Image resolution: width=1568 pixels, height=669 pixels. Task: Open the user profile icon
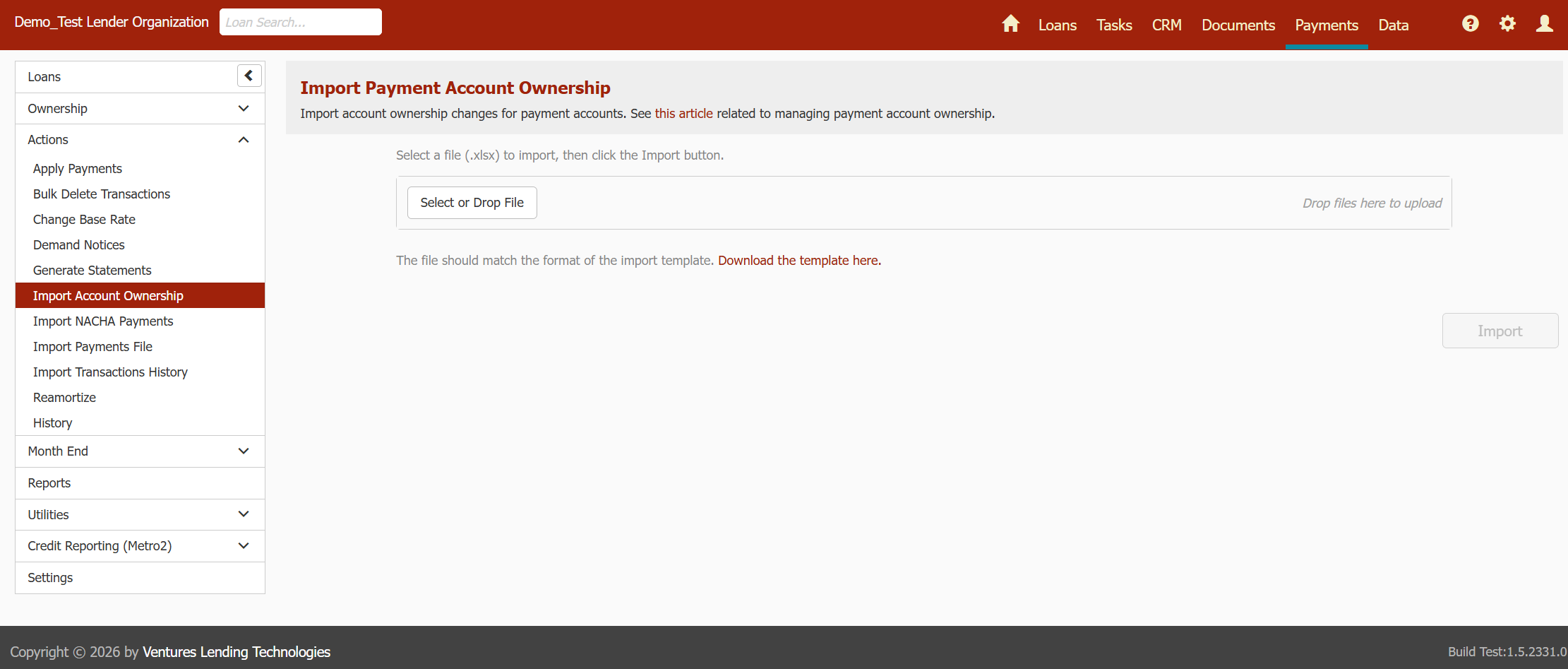coord(1544,24)
